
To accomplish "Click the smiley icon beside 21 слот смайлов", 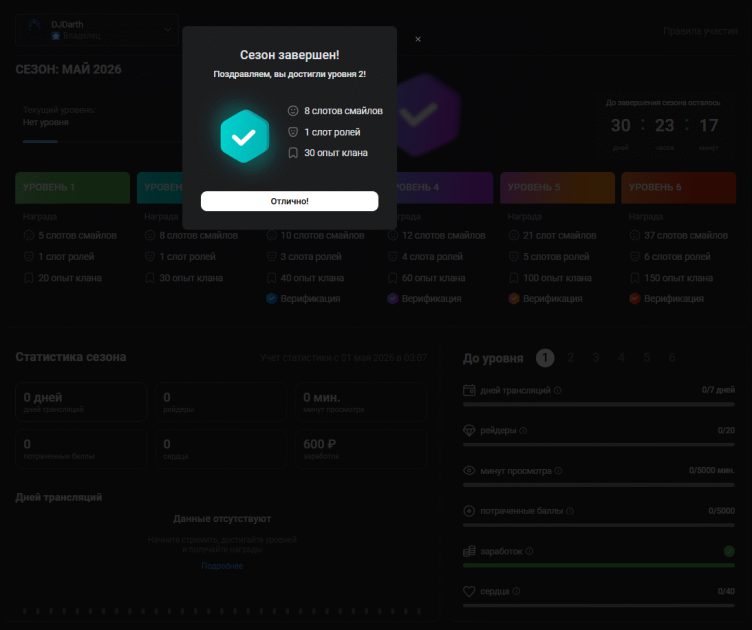I will pyautogui.click(x=514, y=235).
